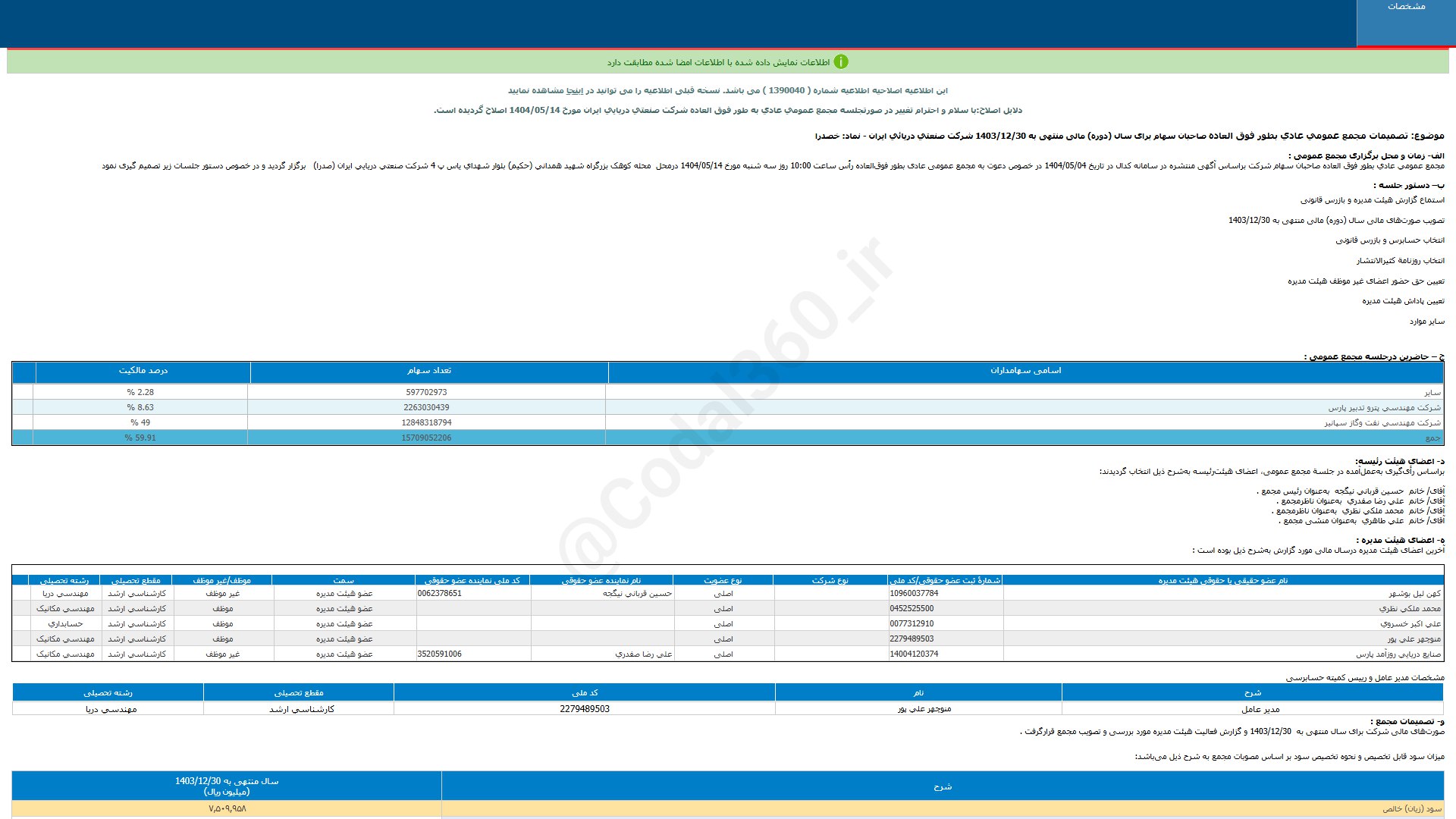This screenshot has height=819, width=1456.
Task: Click header کد ملی نماینده عضو حقوقی
Action: click(472, 580)
